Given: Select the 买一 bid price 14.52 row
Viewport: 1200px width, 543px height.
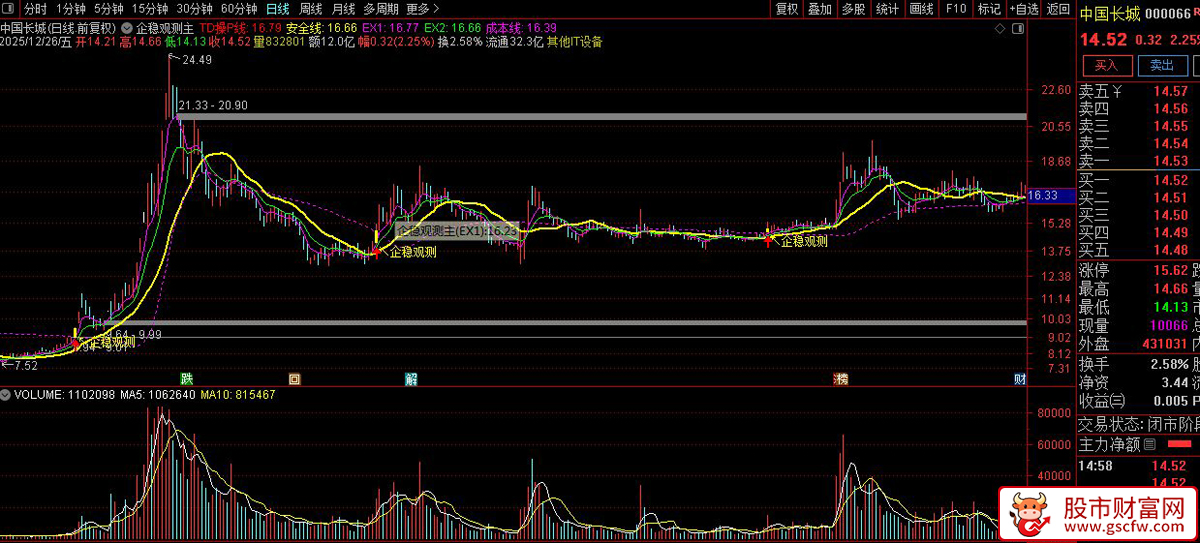Looking at the screenshot, I should tap(1138, 180).
